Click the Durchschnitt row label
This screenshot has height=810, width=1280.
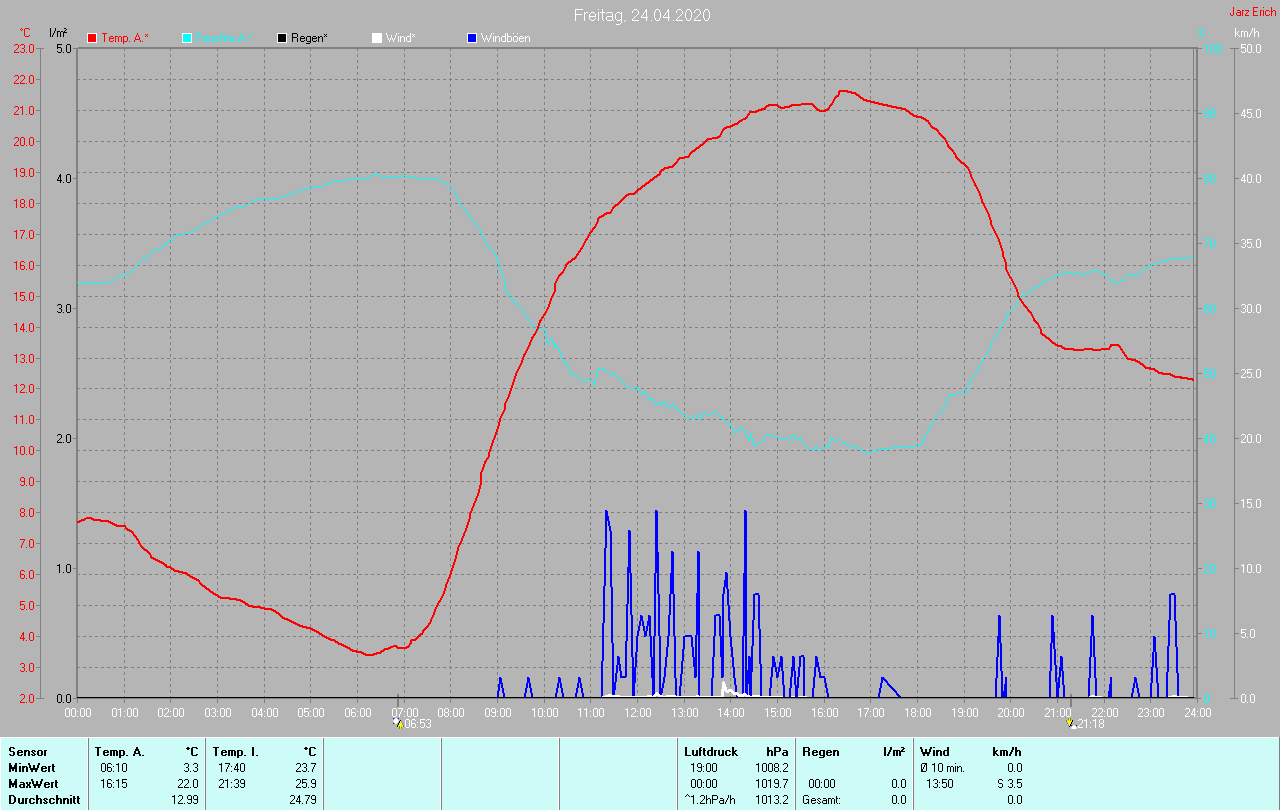tap(44, 800)
